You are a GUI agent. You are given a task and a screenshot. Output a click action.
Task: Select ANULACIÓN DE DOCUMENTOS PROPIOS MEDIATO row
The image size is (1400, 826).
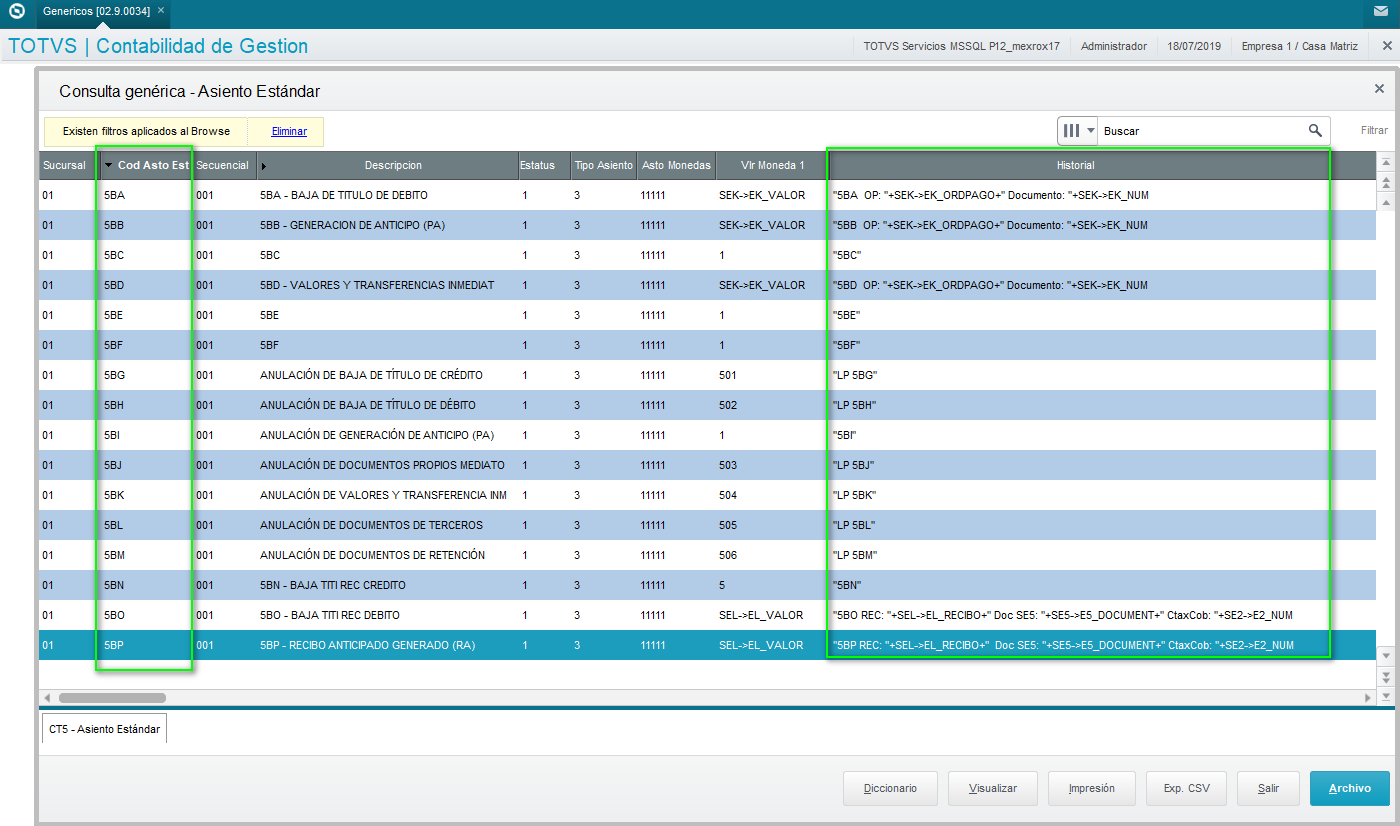coord(707,465)
